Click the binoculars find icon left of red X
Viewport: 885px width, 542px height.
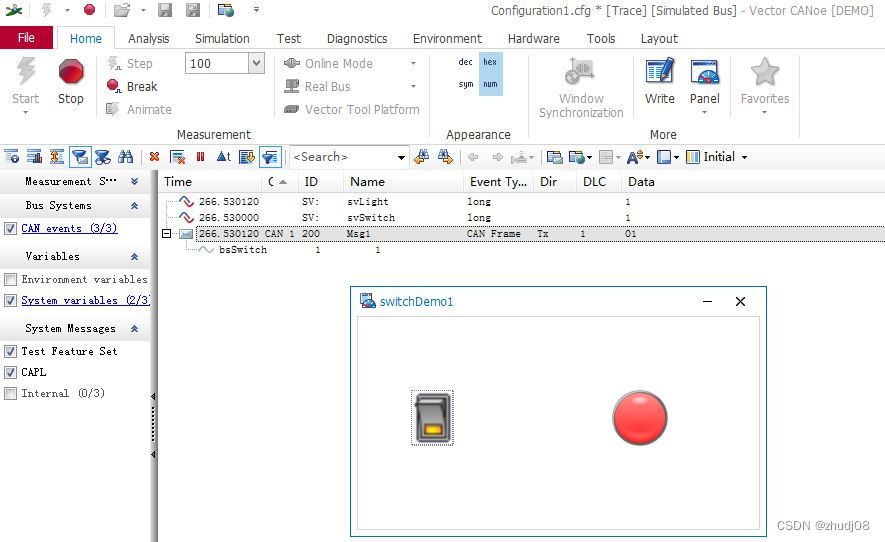point(125,157)
